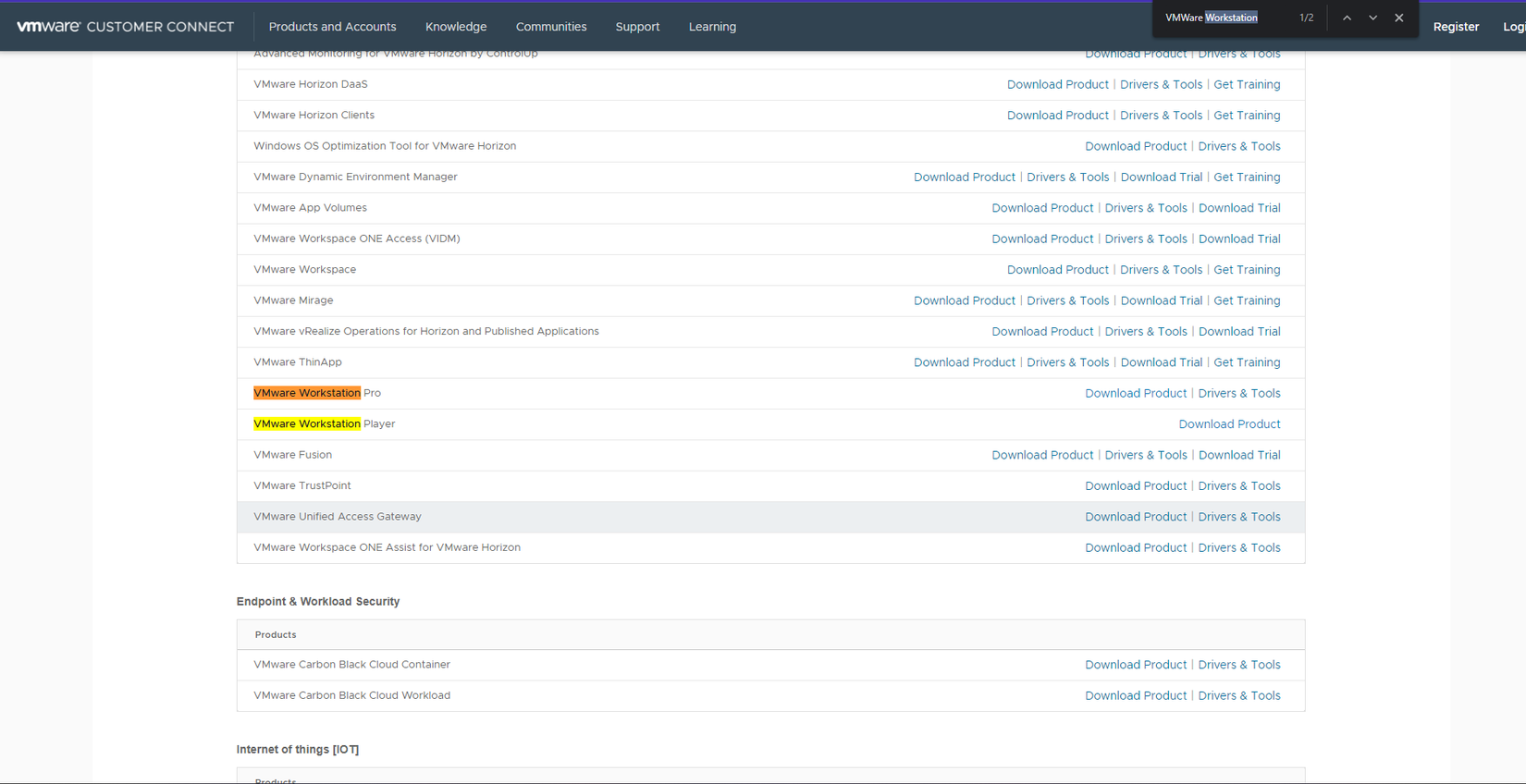The width and height of the screenshot is (1526, 784).
Task: Get Training for VMware Dynamic Environment Manager
Action: tap(1247, 178)
